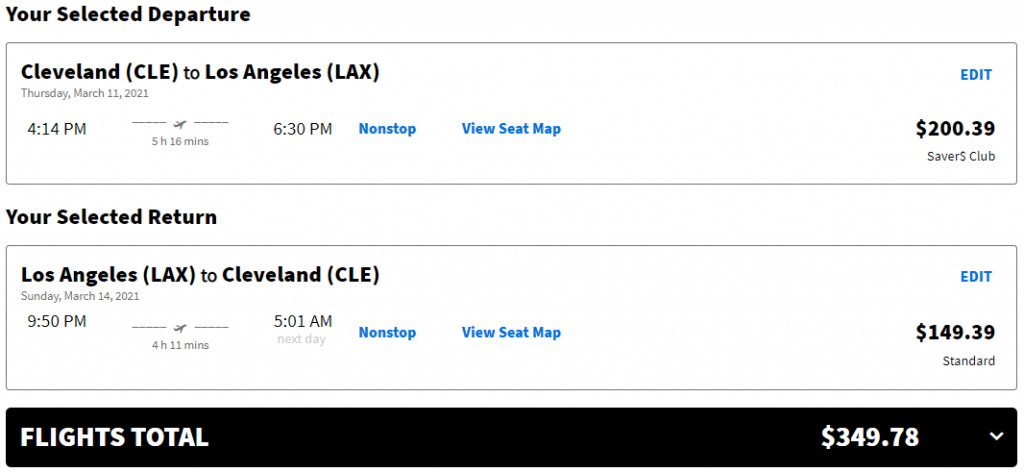Edit the Los Angeles to Cleveland return
This screenshot has width=1024, height=472.
pos(976,277)
